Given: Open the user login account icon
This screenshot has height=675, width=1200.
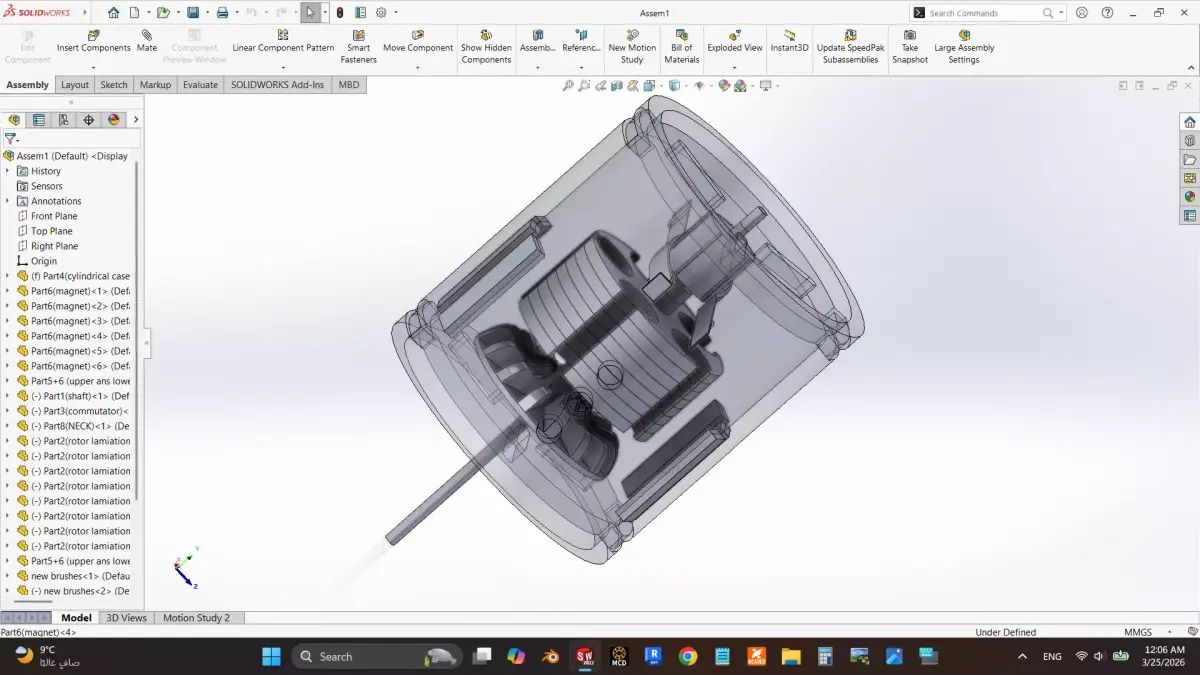Looking at the screenshot, I should click(1082, 13).
